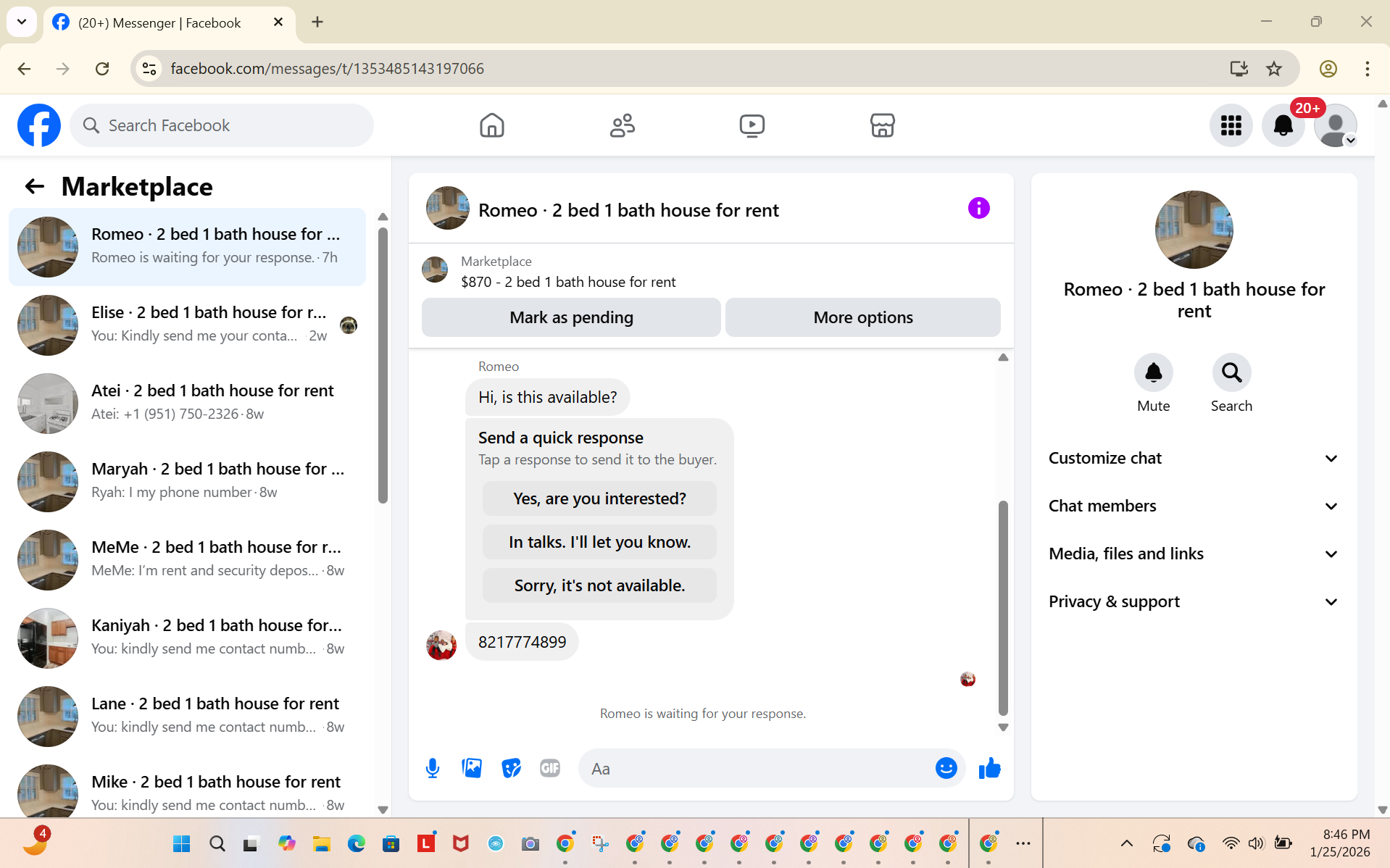Viewport: 1390px width, 868px height.
Task: Open the emoji picker
Action: [946, 768]
